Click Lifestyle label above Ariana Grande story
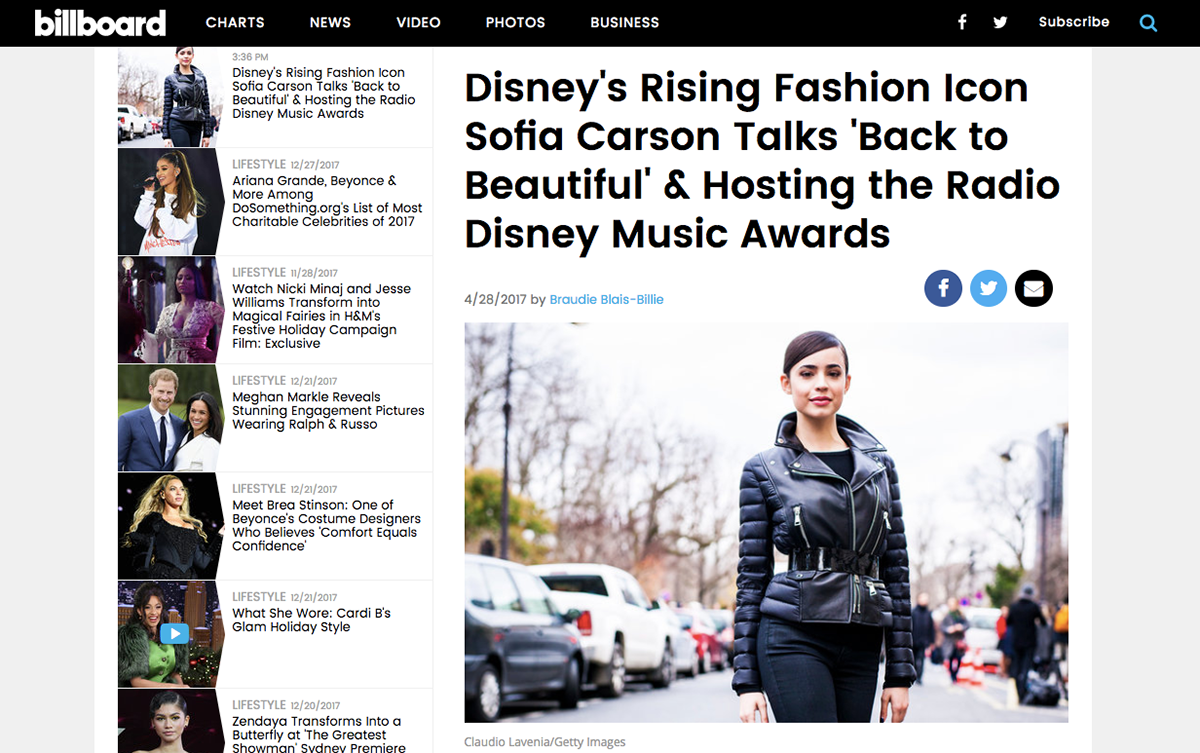1200x753 pixels. pos(259,164)
